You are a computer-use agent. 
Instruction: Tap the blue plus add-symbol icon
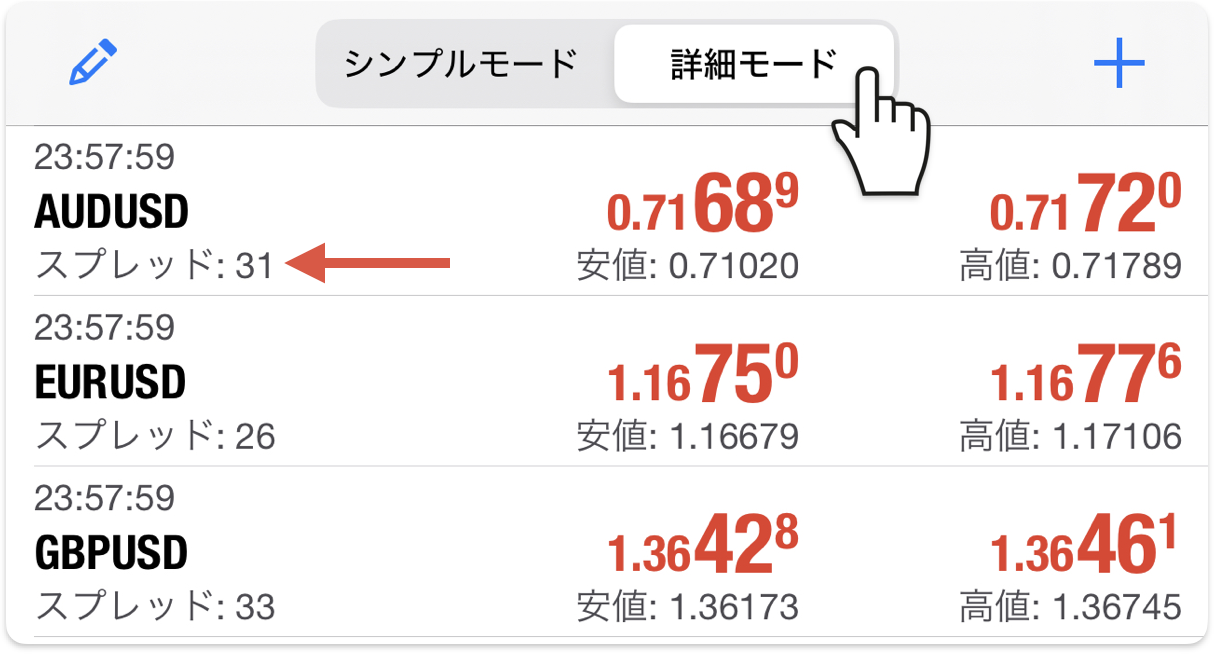(1119, 63)
